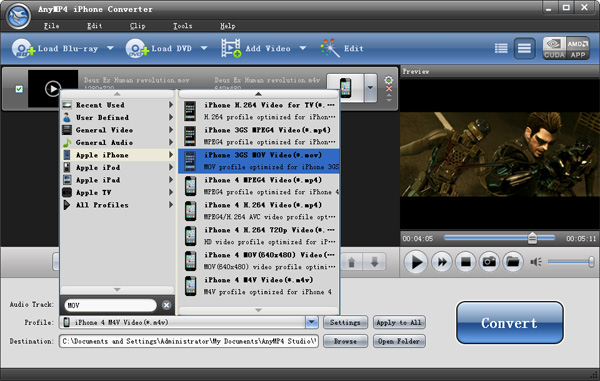Image resolution: width=600 pixels, height=381 pixels.
Task: Remove the video with the red X
Action: tap(389, 89)
